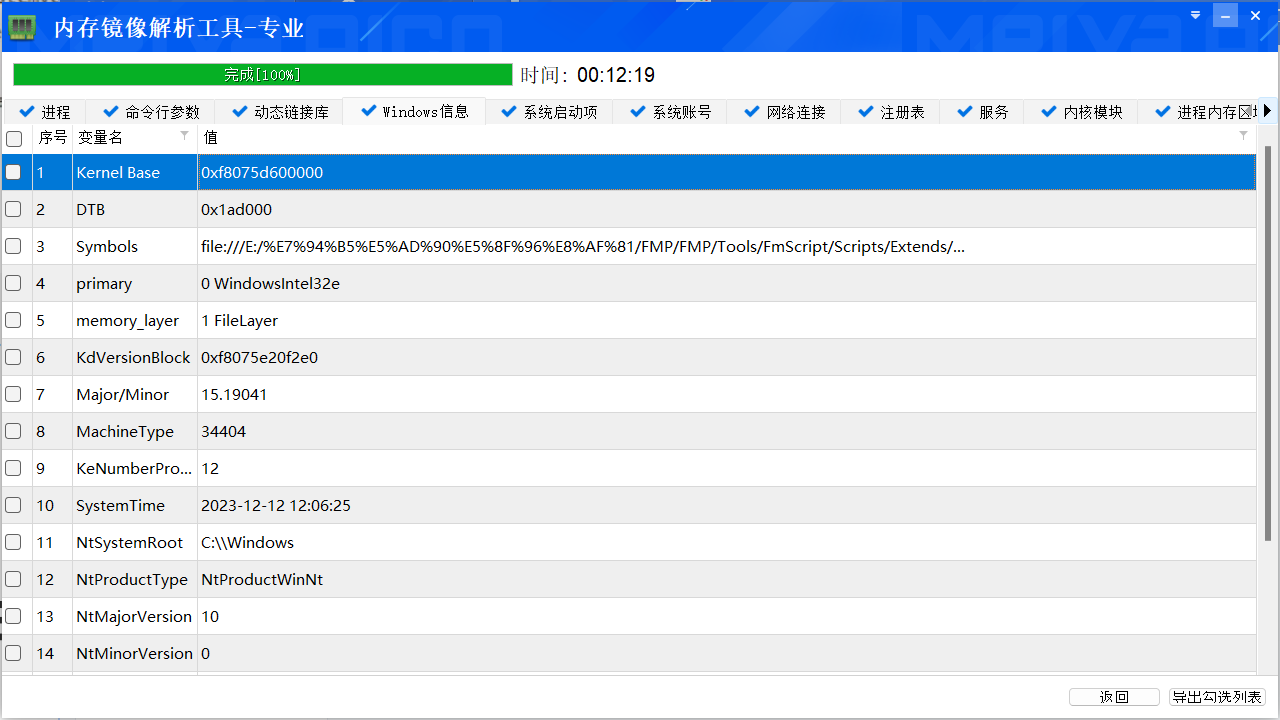This screenshot has height=720, width=1280.
Task: Select the value 0xf8075e20f2e0
Action: (x=259, y=357)
